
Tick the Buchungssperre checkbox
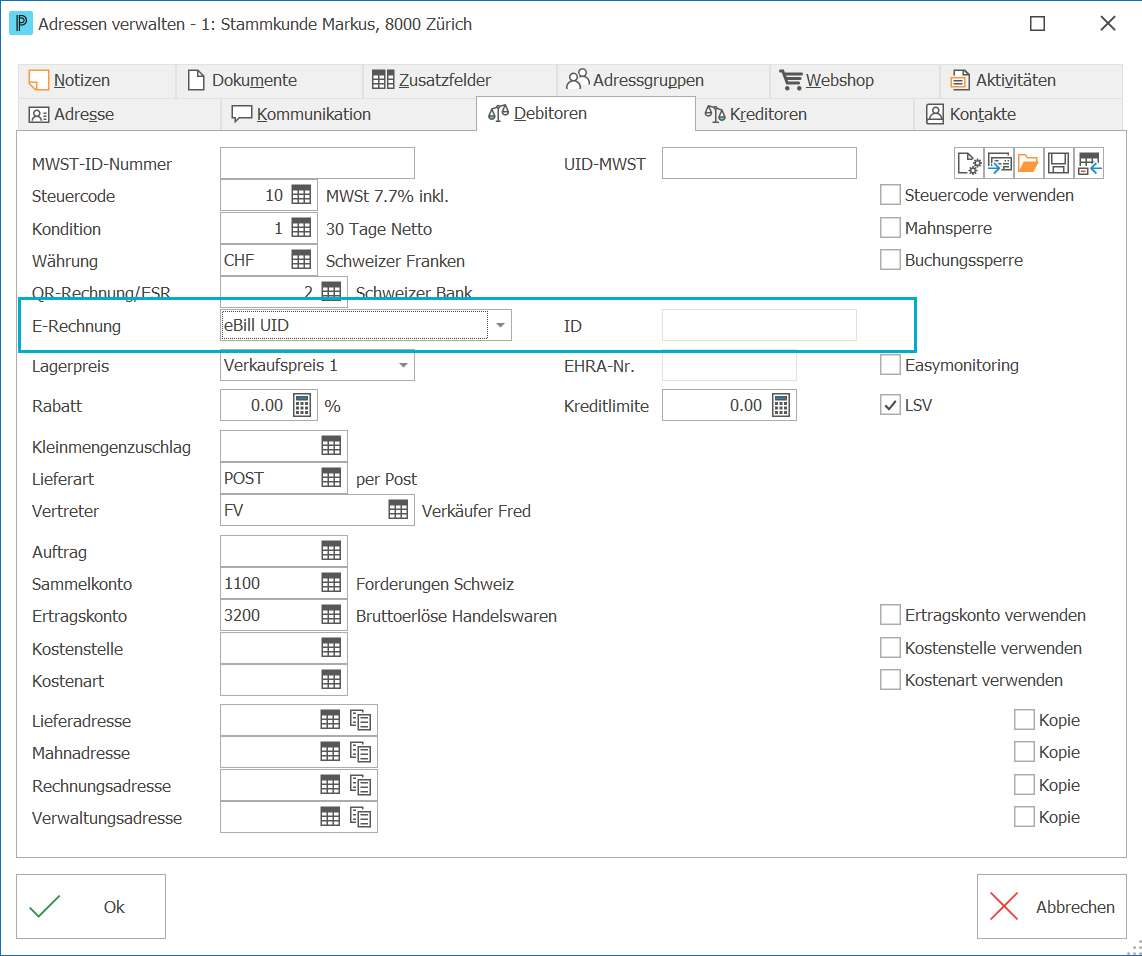pyautogui.click(x=890, y=260)
